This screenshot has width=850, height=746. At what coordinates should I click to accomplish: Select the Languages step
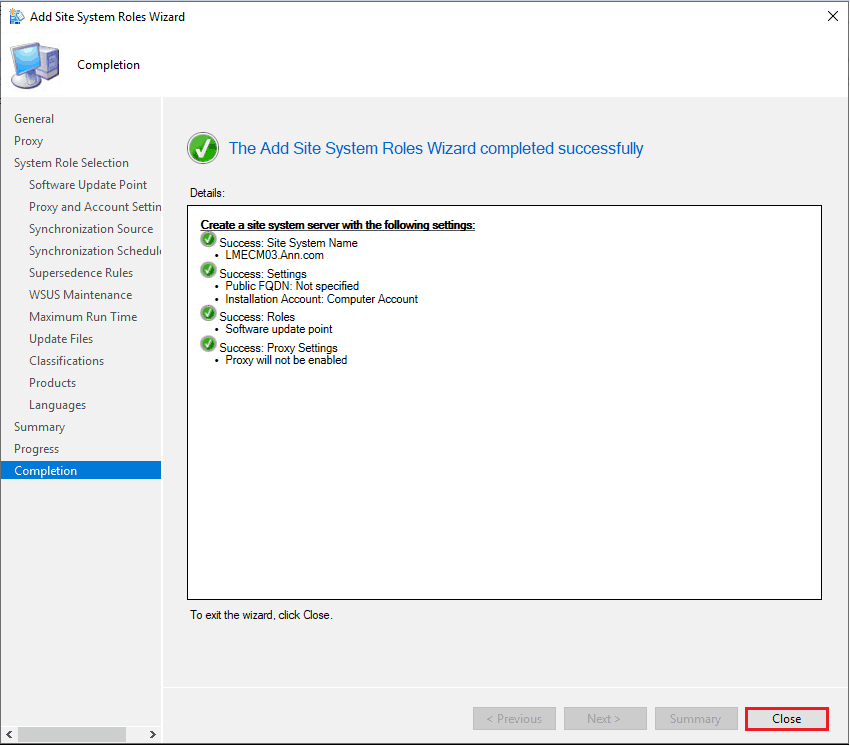[57, 405]
